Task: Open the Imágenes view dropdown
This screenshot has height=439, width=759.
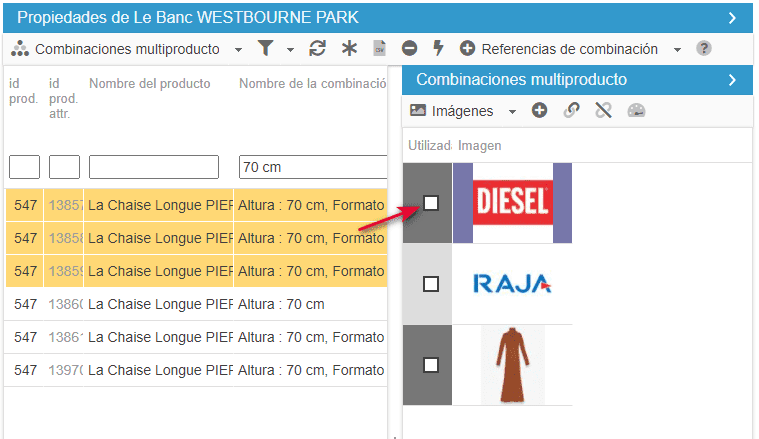Action: (512, 111)
